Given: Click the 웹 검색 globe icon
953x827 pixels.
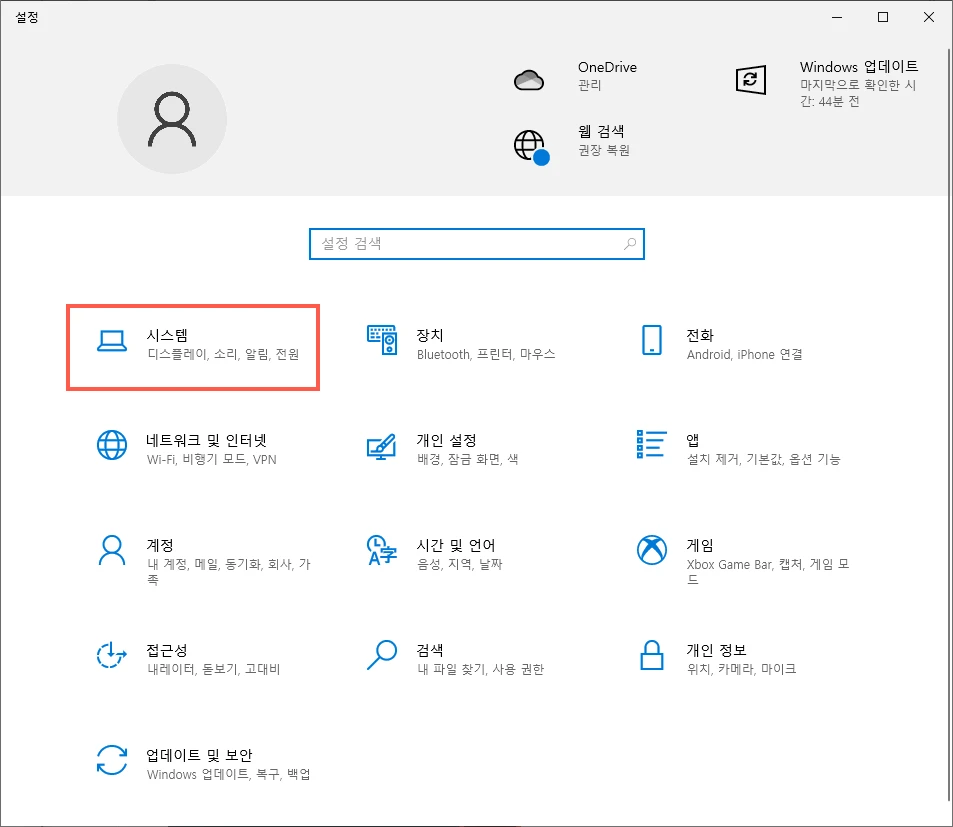Looking at the screenshot, I should (x=531, y=146).
